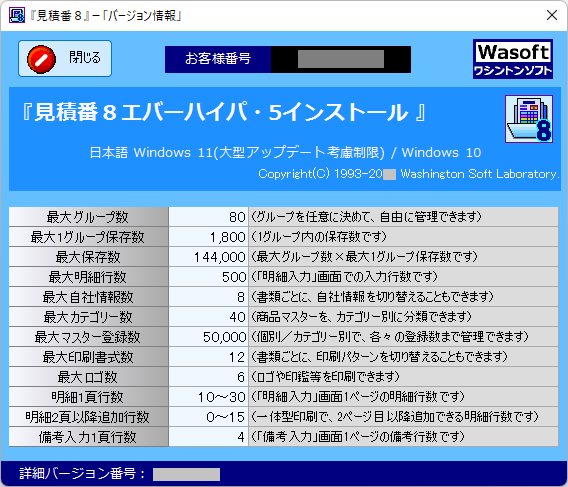Click the Wasoft ワシントンソフト logo
568x487 pixels.
click(513, 59)
